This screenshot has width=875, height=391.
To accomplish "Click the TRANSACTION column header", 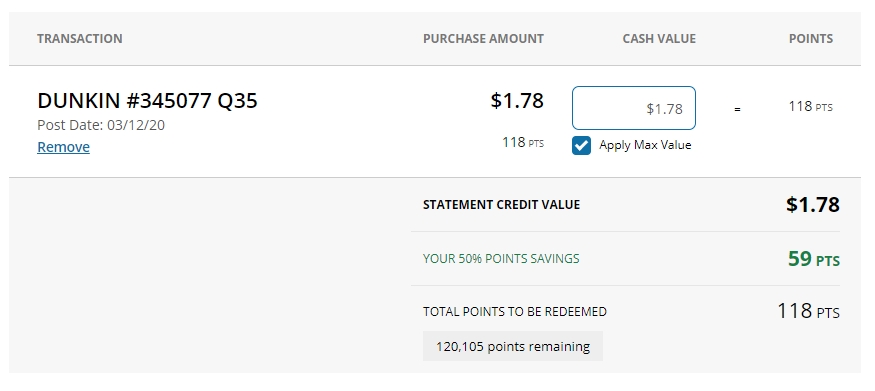I will pos(80,38).
